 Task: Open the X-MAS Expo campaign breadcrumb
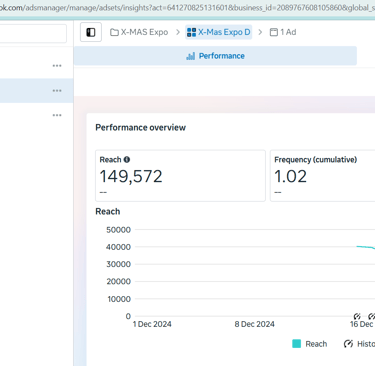[139, 32]
